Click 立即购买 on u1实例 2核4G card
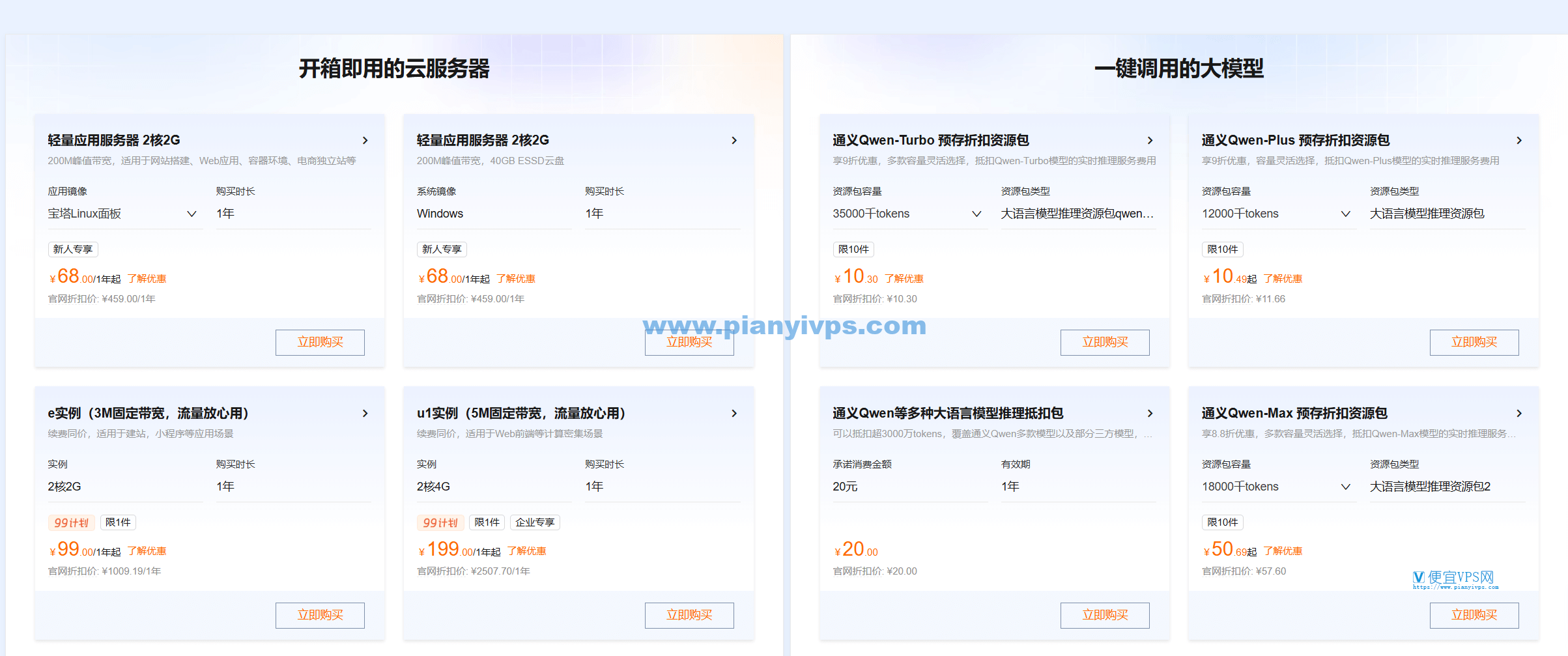 [689, 615]
